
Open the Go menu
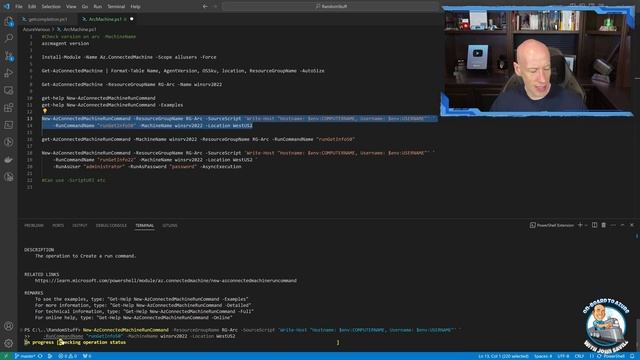coord(85,7)
